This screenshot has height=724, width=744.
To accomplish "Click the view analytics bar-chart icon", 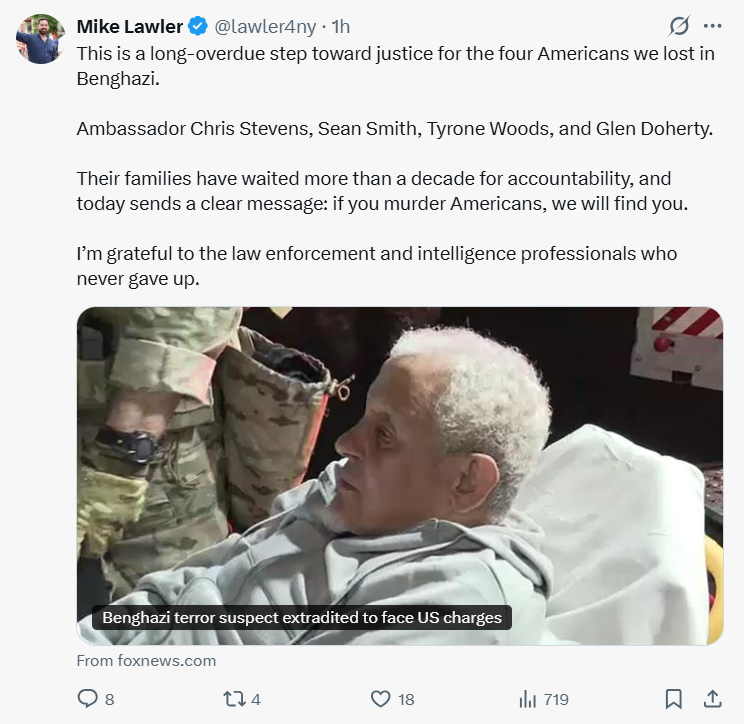I will tap(527, 699).
